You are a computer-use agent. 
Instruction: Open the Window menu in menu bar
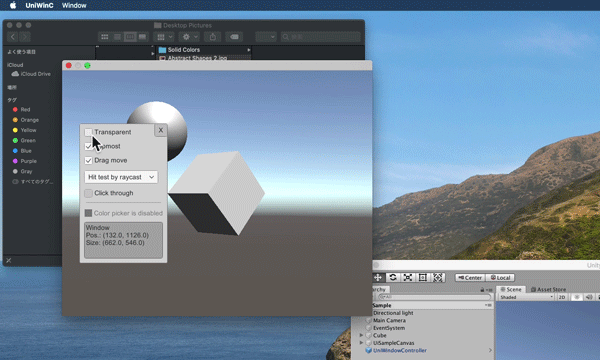[x=74, y=5]
